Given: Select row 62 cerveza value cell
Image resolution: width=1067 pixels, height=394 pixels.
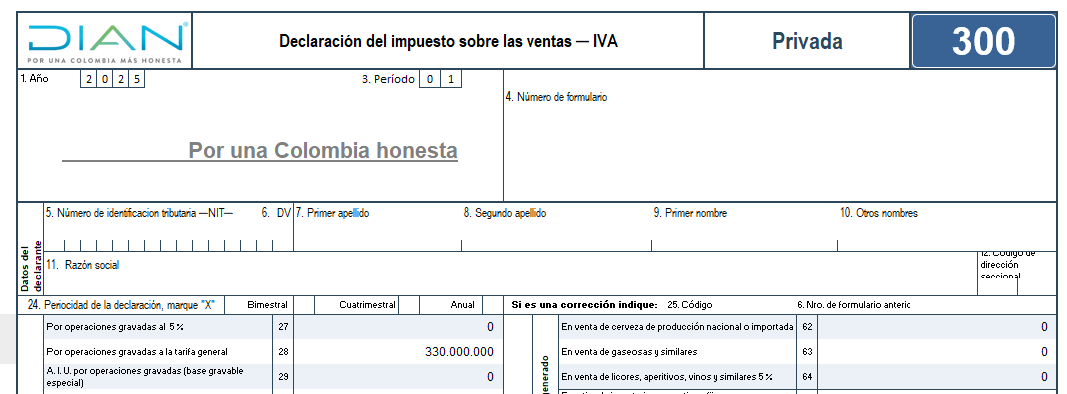Looking at the screenshot, I should click(x=936, y=327).
